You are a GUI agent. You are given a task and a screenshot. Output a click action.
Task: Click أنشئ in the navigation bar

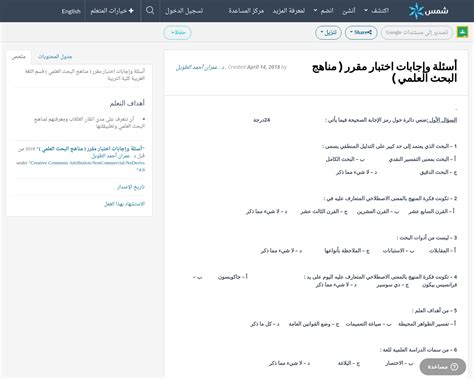[349, 11]
